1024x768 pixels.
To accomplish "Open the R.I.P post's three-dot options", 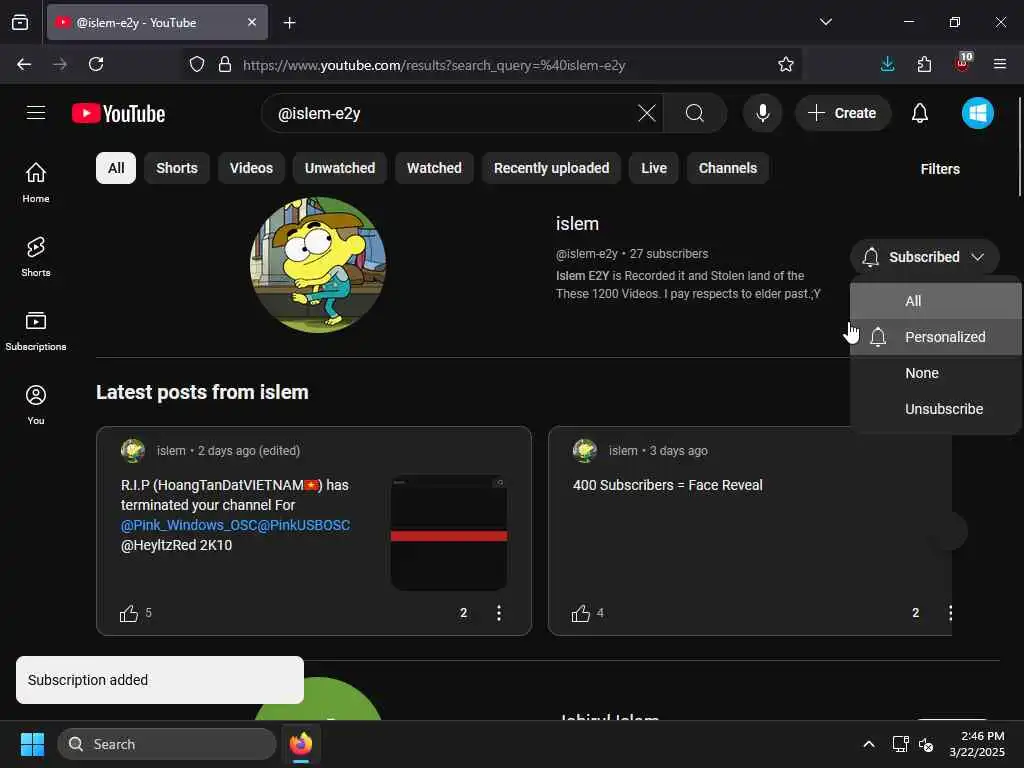I will (x=499, y=613).
